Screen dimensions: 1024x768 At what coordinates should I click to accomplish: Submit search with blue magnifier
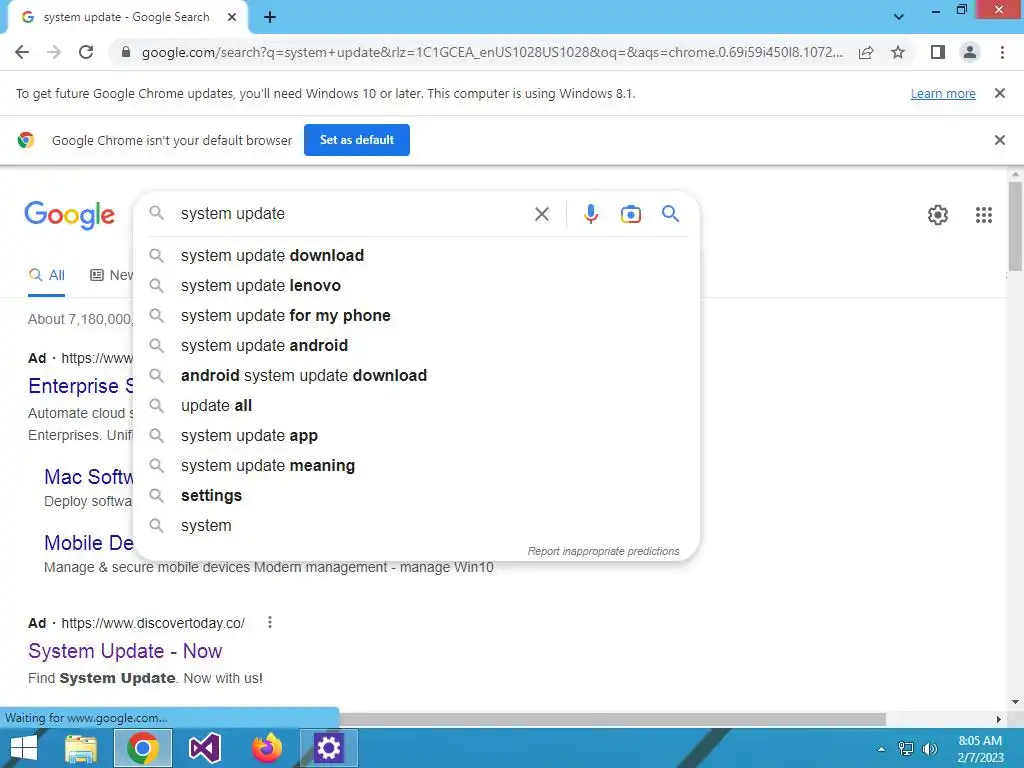click(x=670, y=214)
